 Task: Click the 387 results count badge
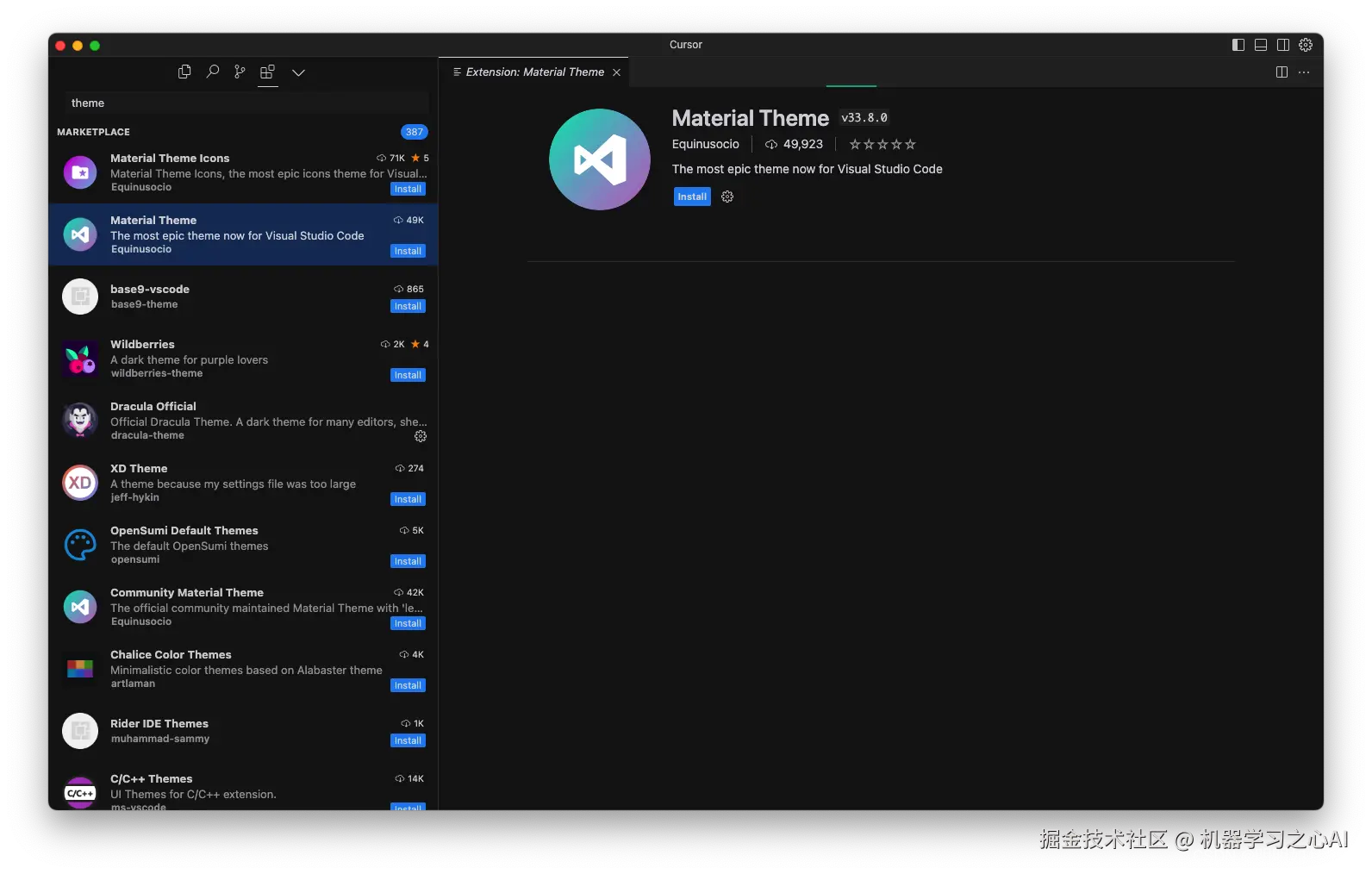click(x=415, y=132)
